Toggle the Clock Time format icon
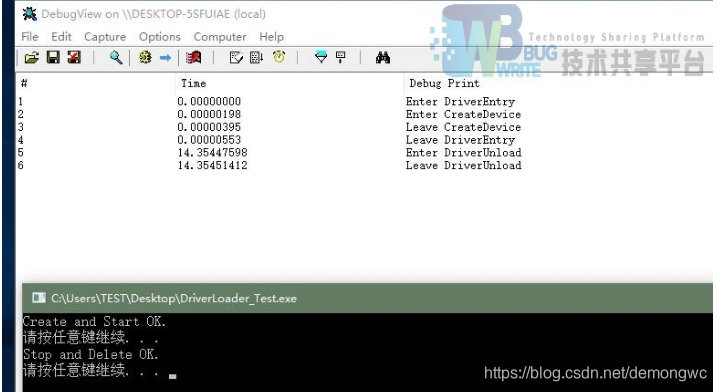This screenshot has width=717, height=392. click(279, 57)
